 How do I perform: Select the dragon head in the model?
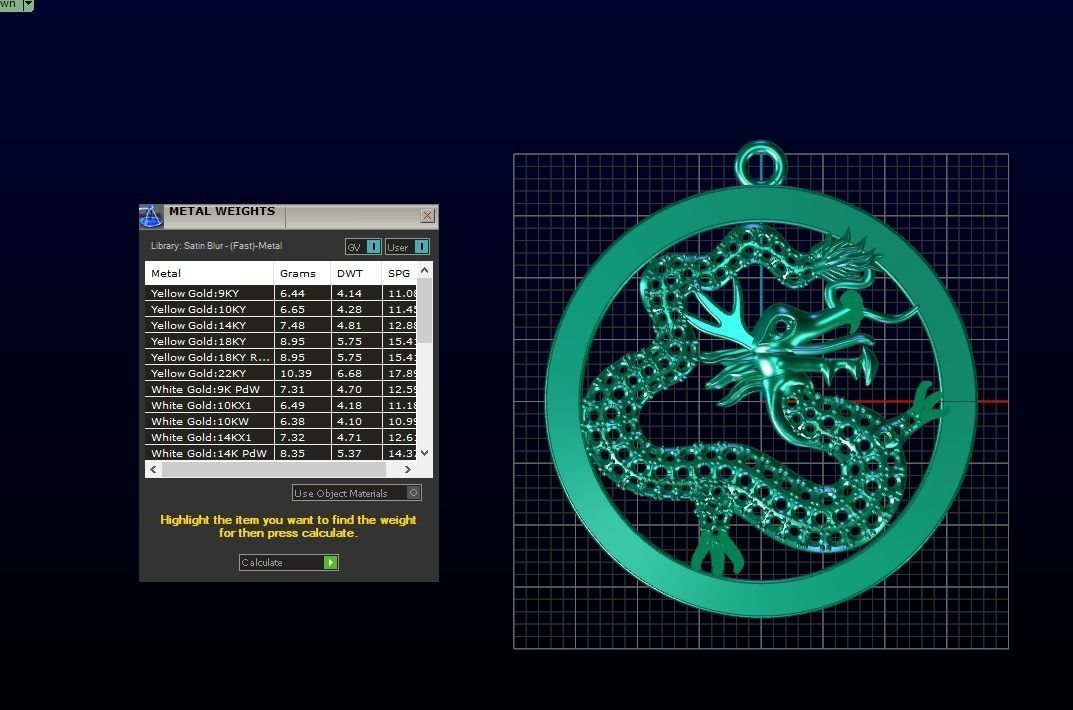(787, 342)
